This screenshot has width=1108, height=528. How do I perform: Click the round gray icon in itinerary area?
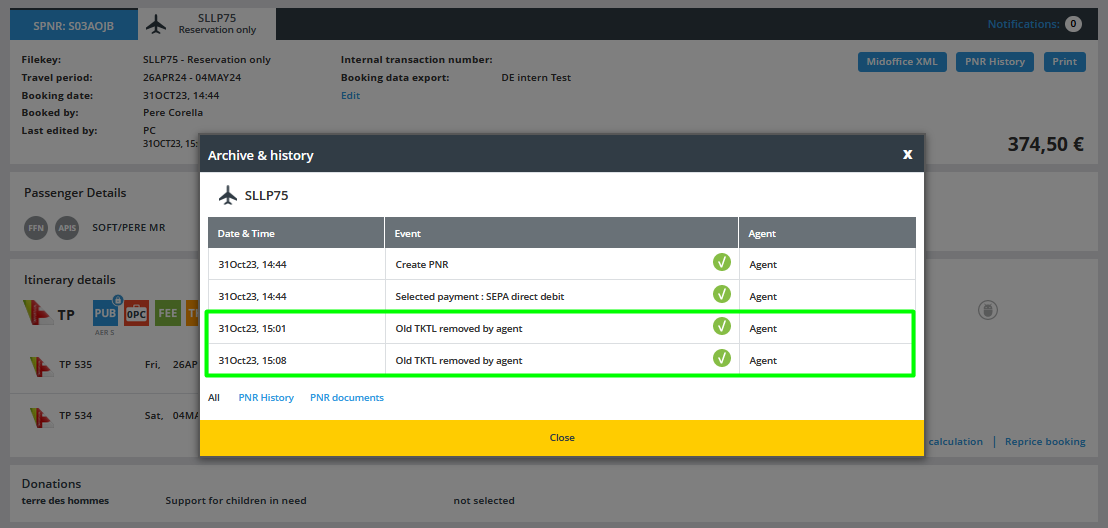[x=987, y=311]
